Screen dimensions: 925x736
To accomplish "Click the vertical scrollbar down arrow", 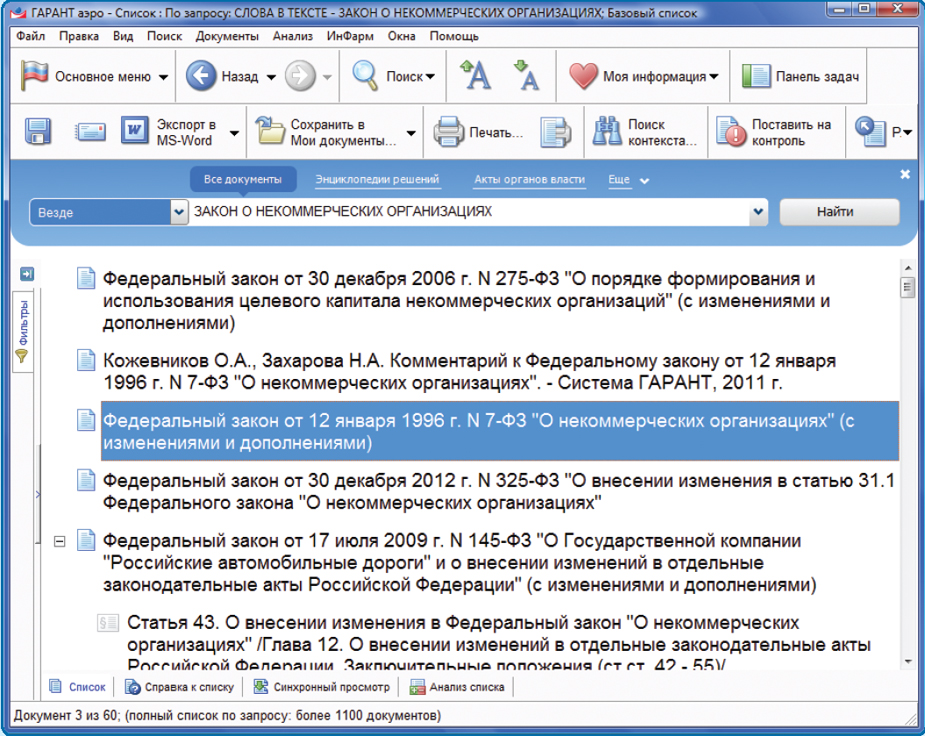I will click(x=908, y=661).
